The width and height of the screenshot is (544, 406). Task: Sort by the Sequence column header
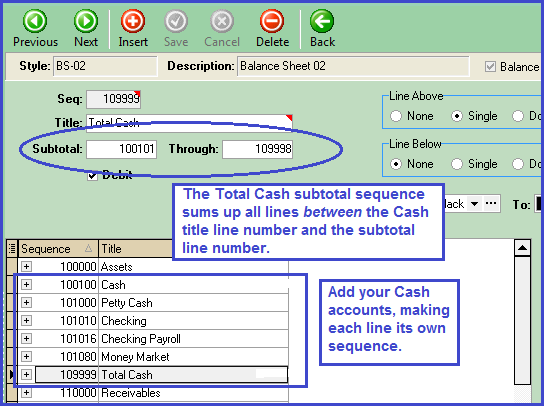tap(58, 248)
